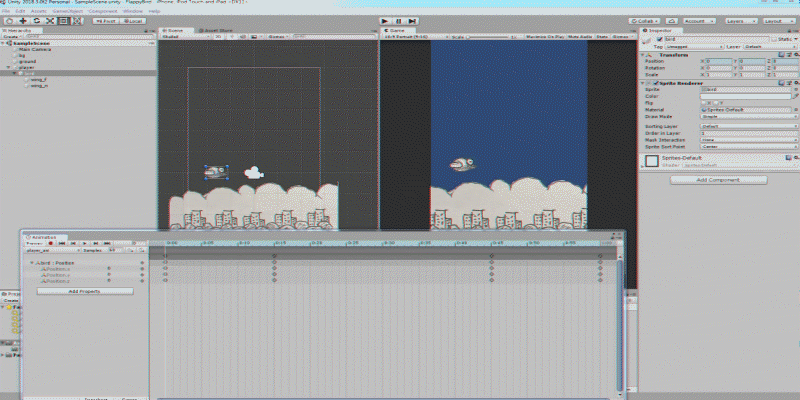
Task: Click the Add Property button
Action: (85, 291)
